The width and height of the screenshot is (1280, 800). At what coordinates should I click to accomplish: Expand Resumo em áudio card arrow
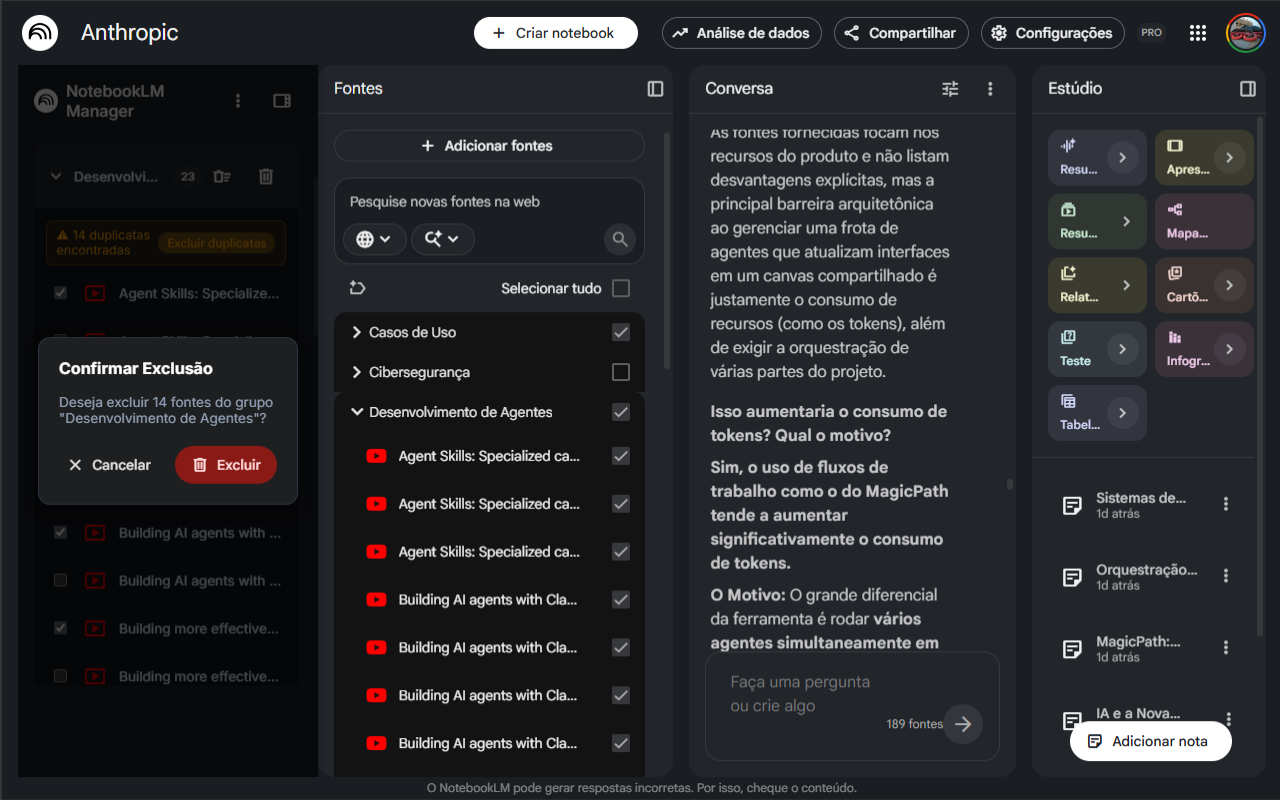(1123, 157)
